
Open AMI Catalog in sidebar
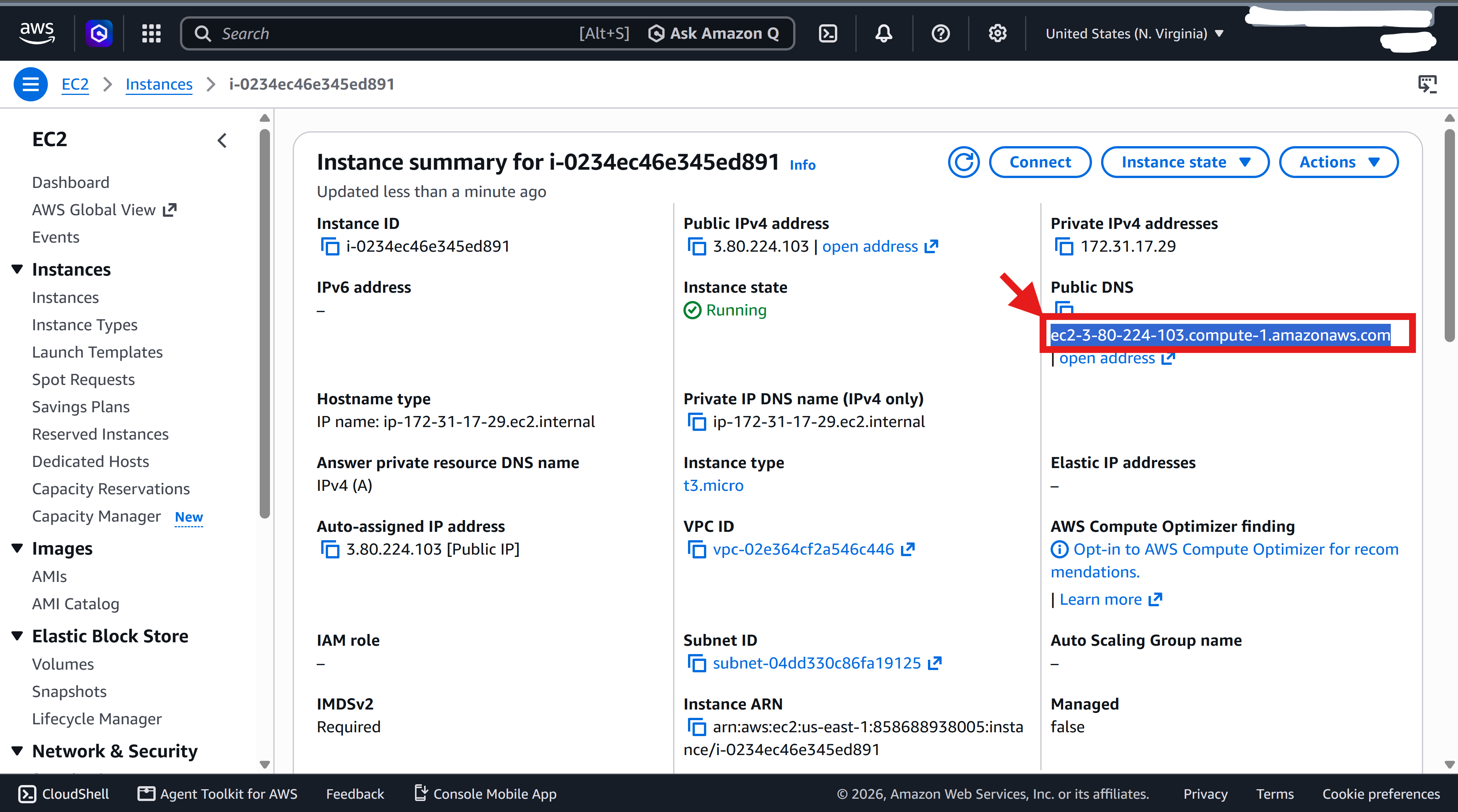coord(76,604)
